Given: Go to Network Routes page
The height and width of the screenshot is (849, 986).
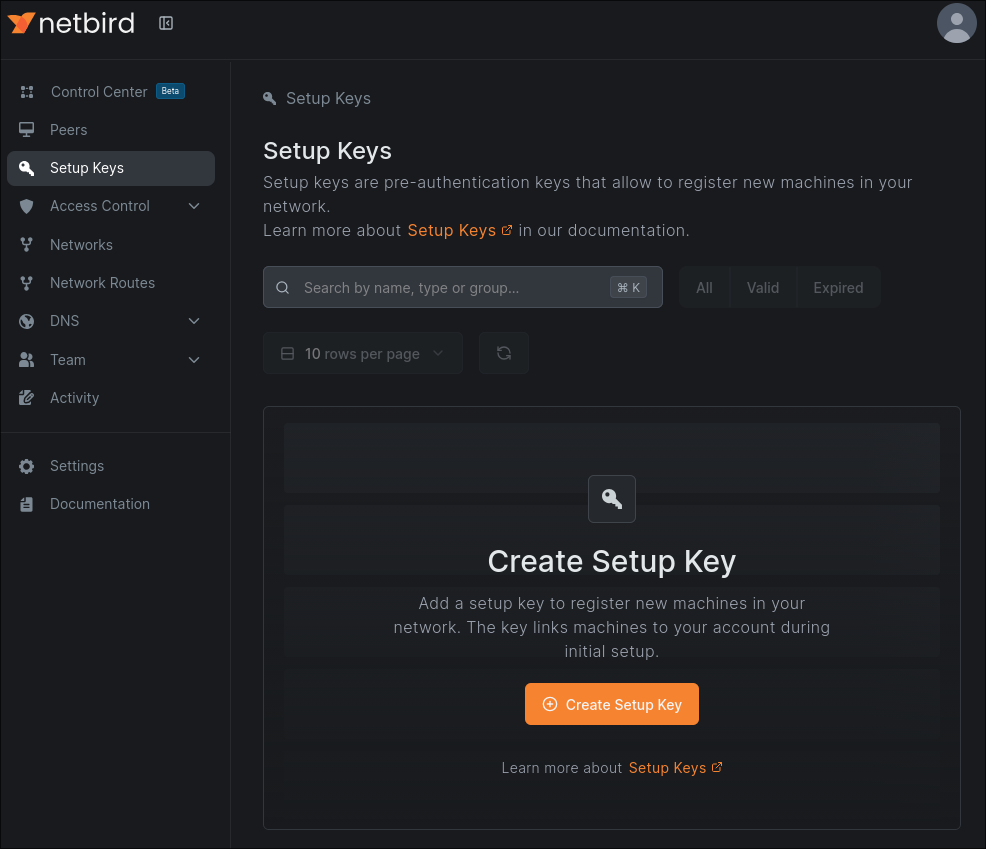Looking at the screenshot, I should (102, 283).
